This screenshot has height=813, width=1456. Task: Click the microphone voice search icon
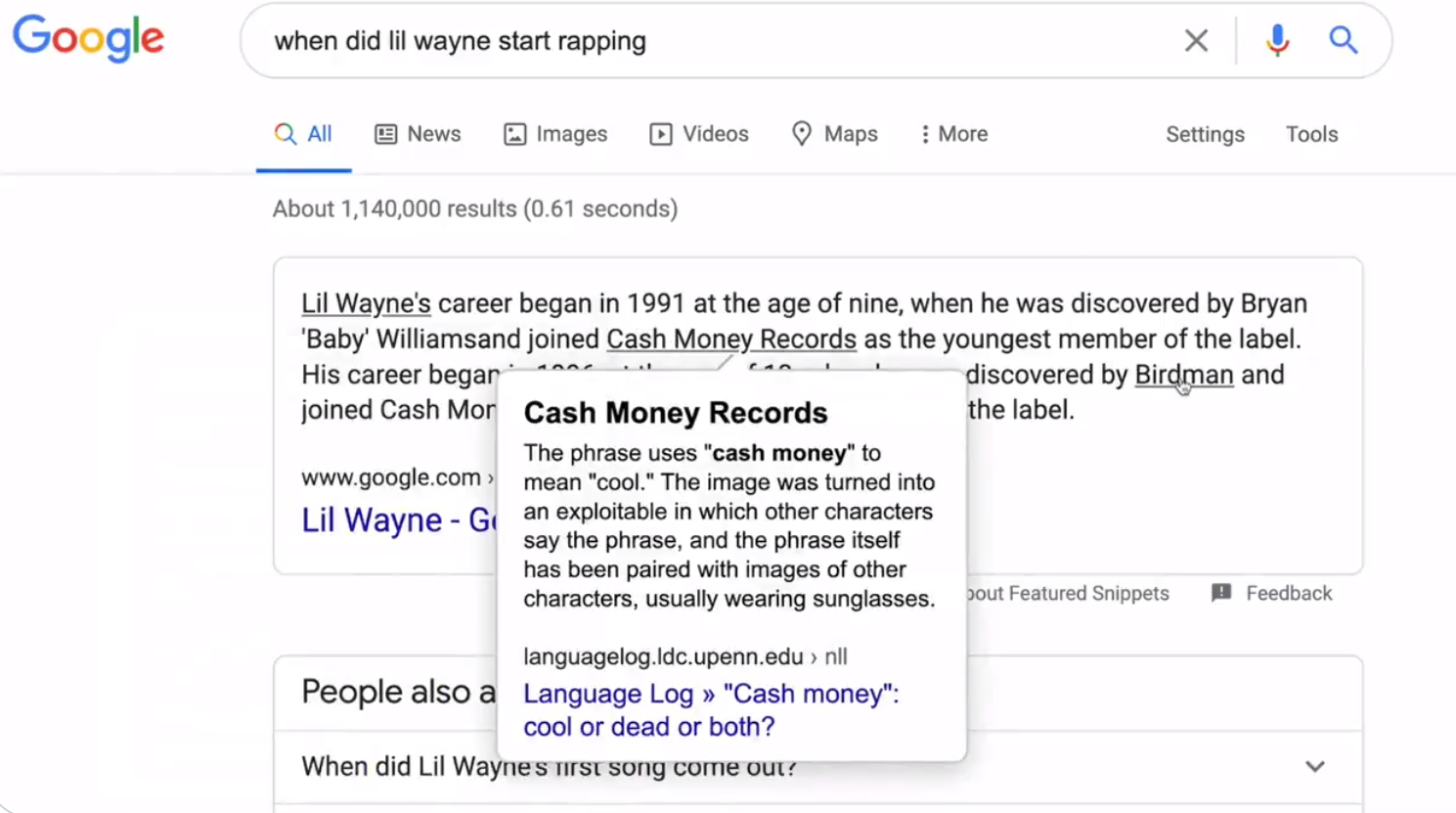[1277, 40]
